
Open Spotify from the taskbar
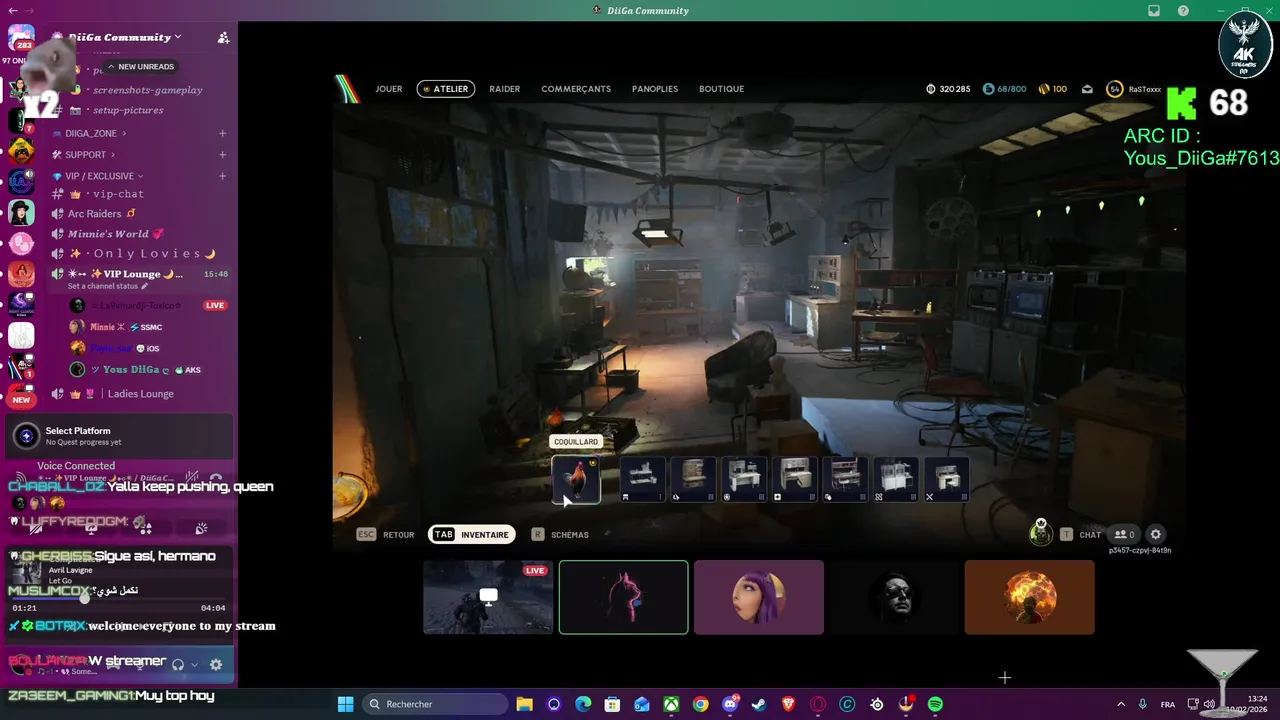[x=935, y=704]
